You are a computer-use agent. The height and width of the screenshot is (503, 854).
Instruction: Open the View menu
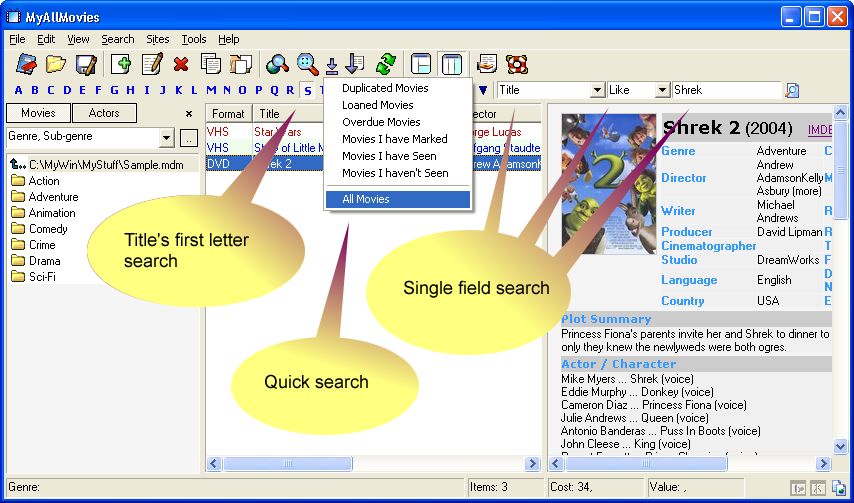tap(78, 39)
